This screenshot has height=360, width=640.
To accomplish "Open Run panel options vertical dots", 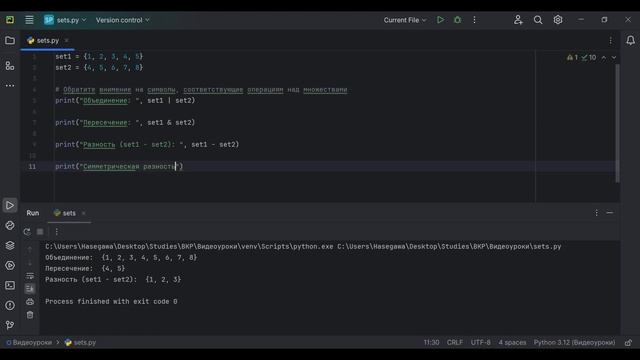I will pos(596,213).
